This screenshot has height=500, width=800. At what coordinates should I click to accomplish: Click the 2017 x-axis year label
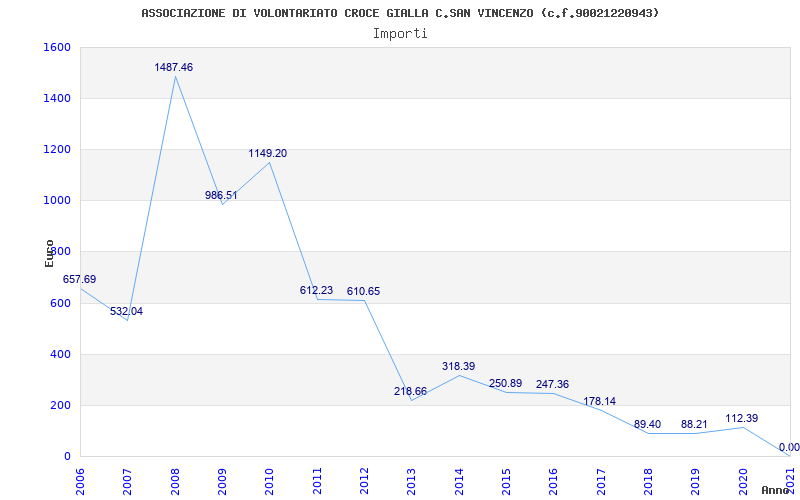(x=601, y=482)
